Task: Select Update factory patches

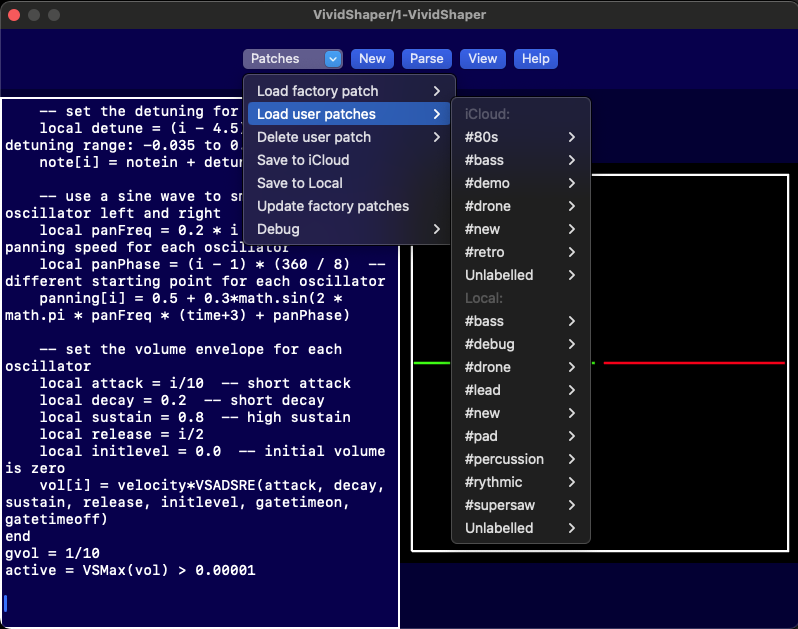Action: point(333,206)
